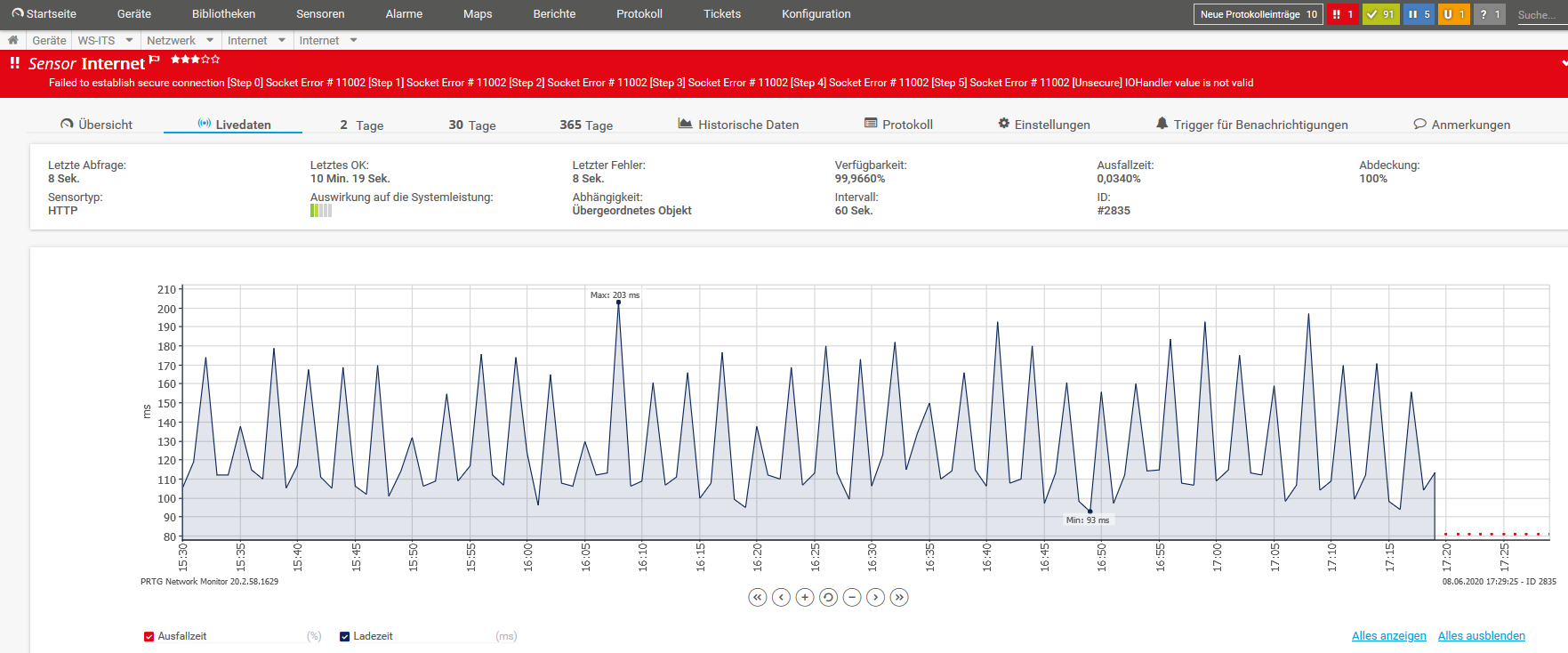Viewport: 1568px width, 653px height.
Task: Click the Letztes OK value 10 Min. 19 Sek.
Action: pyautogui.click(x=350, y=179)
